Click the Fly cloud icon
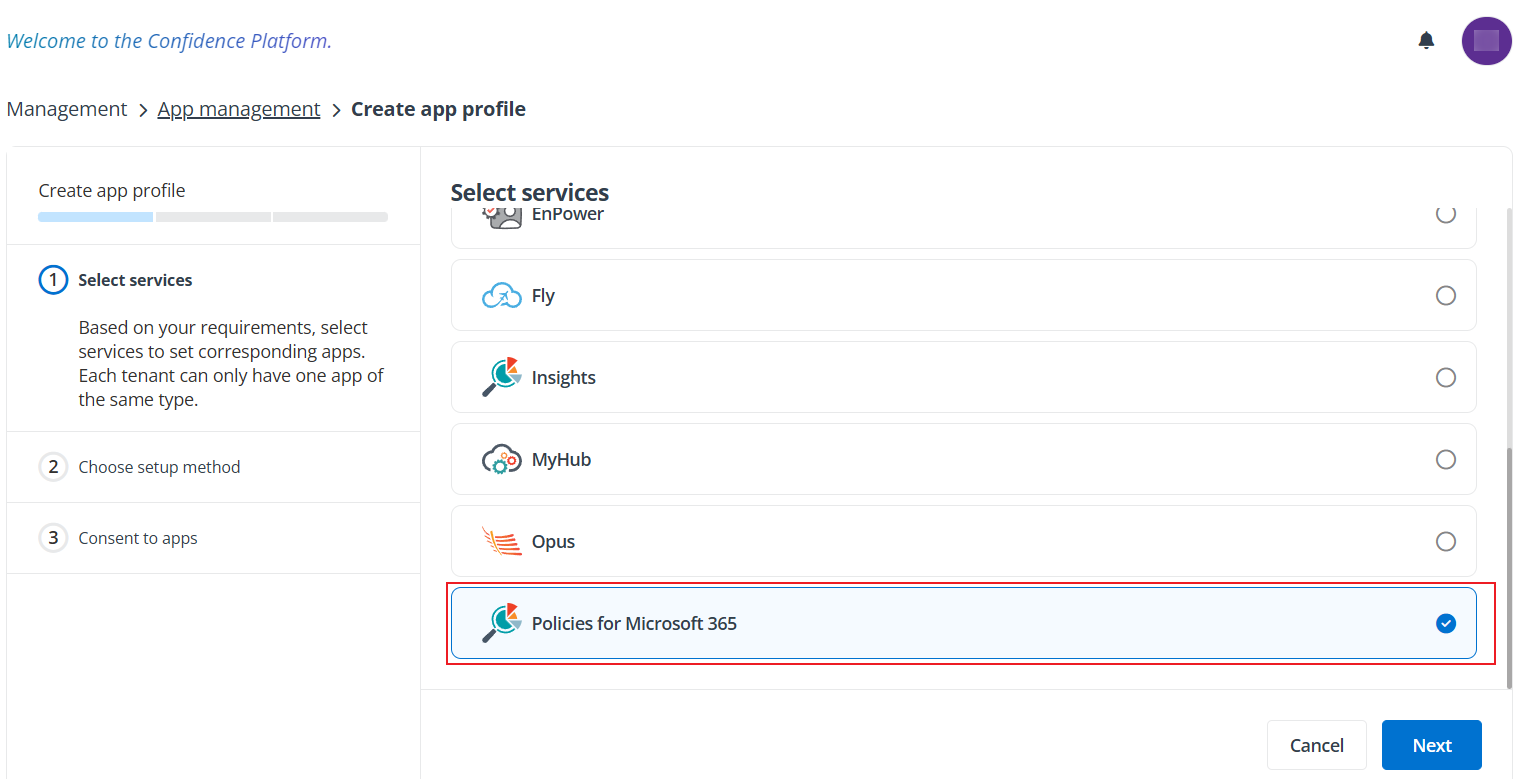This screenshot has width=1529, height=779. [x=501, y=295]
